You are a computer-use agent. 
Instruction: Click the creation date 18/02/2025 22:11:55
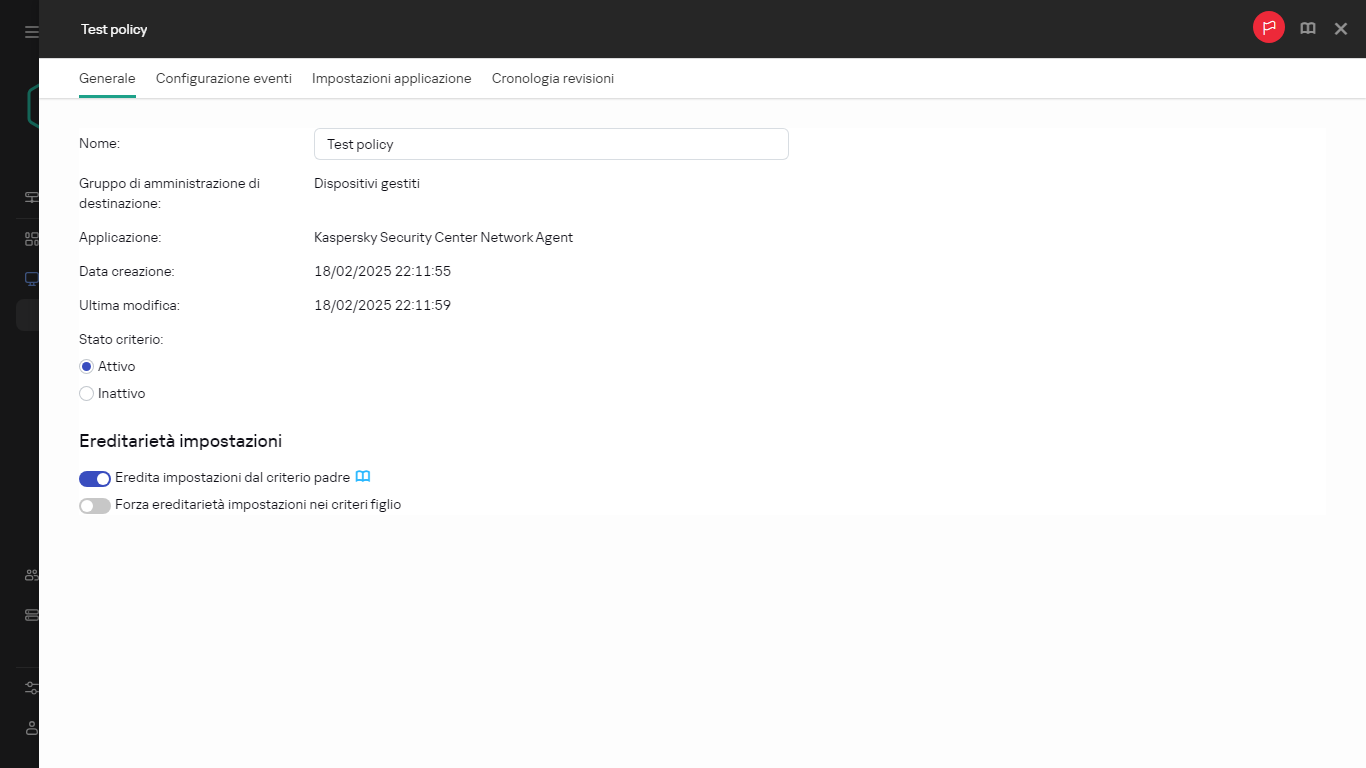click(x=382, y=272)
